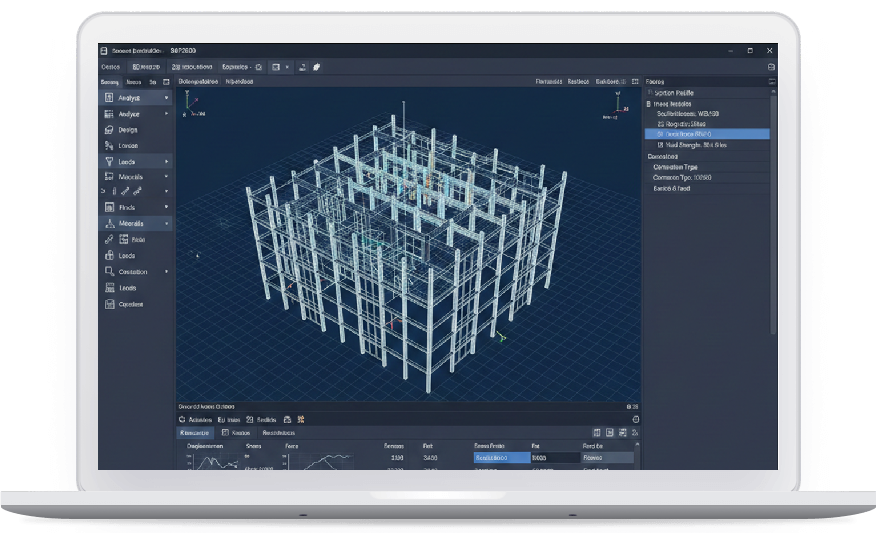876x533 pixels.
Task: Click the funnel icon in the left sidebar
Action: pos(109,161)
